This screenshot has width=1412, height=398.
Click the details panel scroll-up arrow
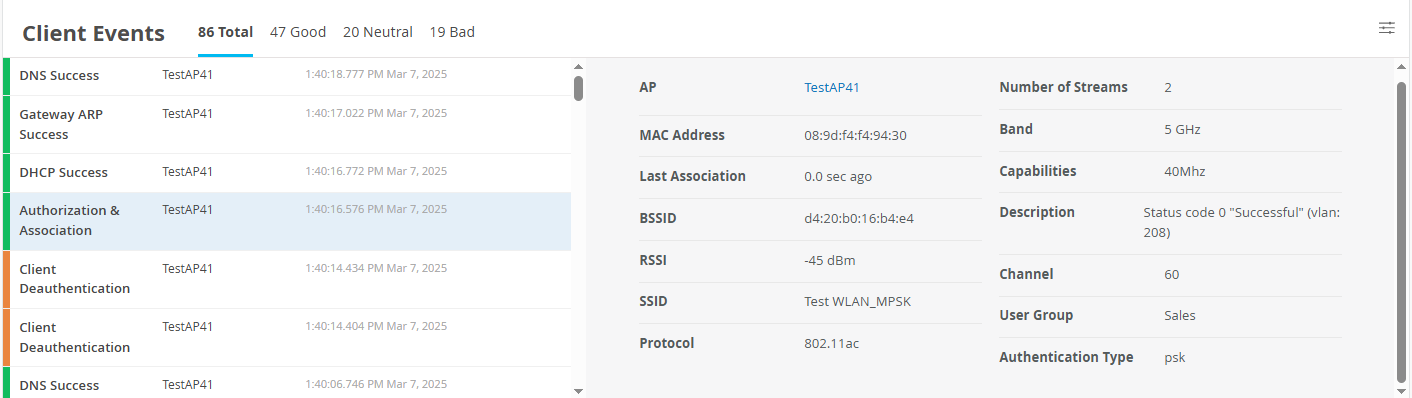[x=1401, y=67]
